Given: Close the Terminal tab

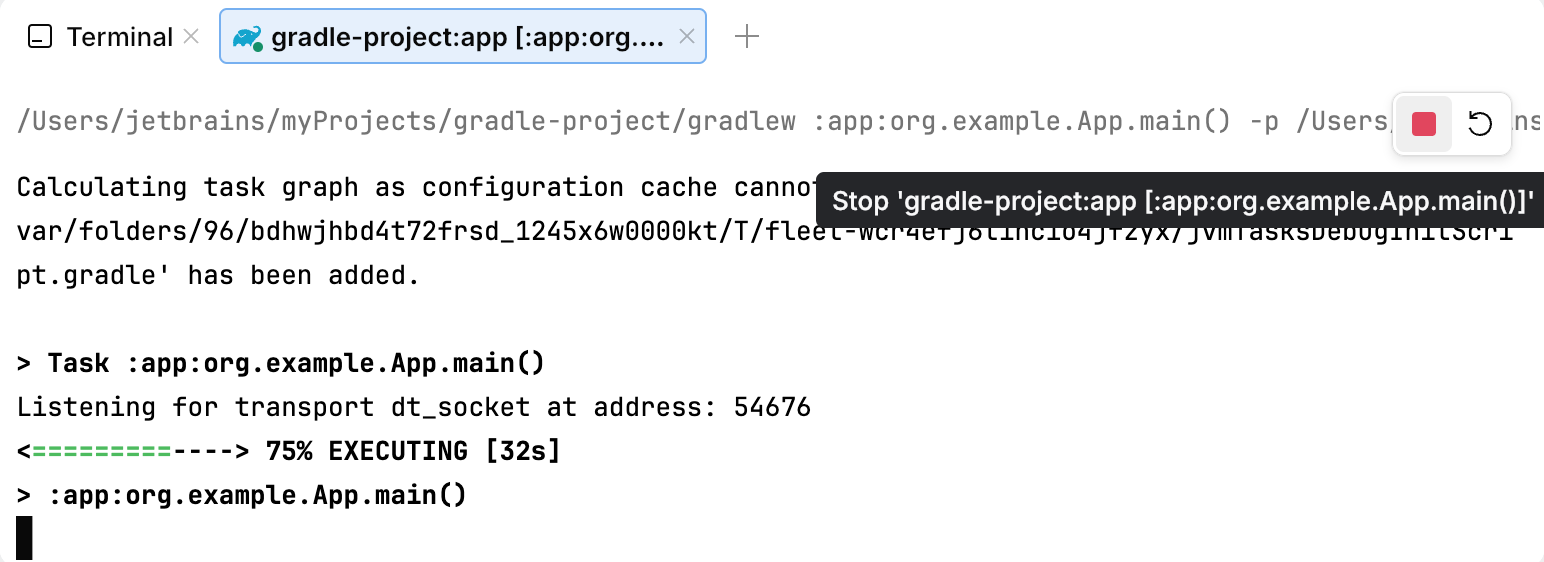Looking at the screenshot, I should [191, 38].
